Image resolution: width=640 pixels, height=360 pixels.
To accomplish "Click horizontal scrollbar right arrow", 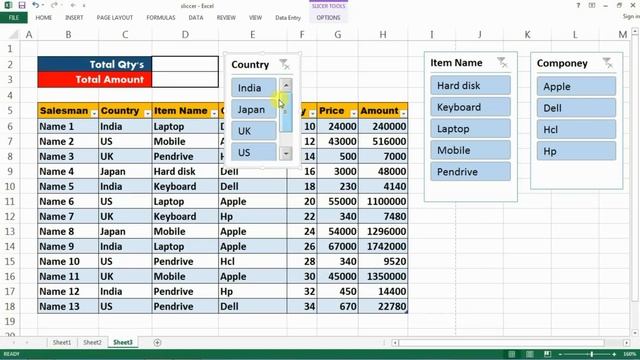I will pos(627,343).
